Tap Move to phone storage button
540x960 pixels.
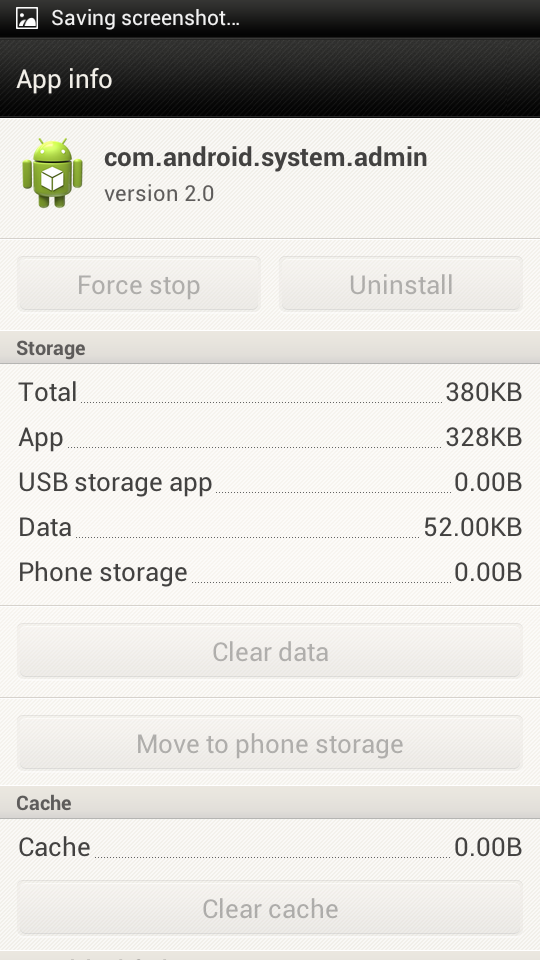(x=270, y=743)
